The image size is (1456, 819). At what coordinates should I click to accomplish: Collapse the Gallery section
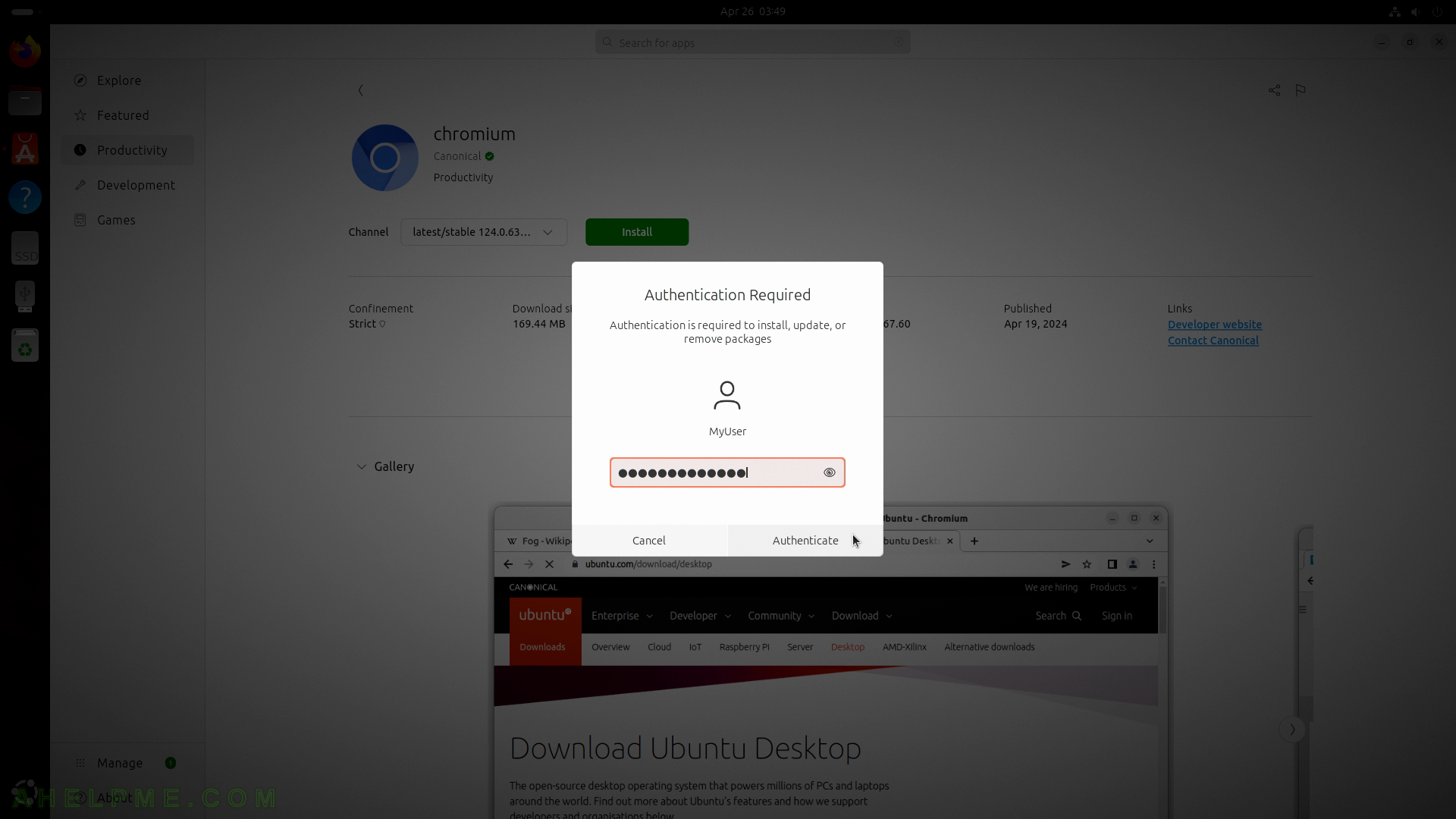click(x=362, y=466)
